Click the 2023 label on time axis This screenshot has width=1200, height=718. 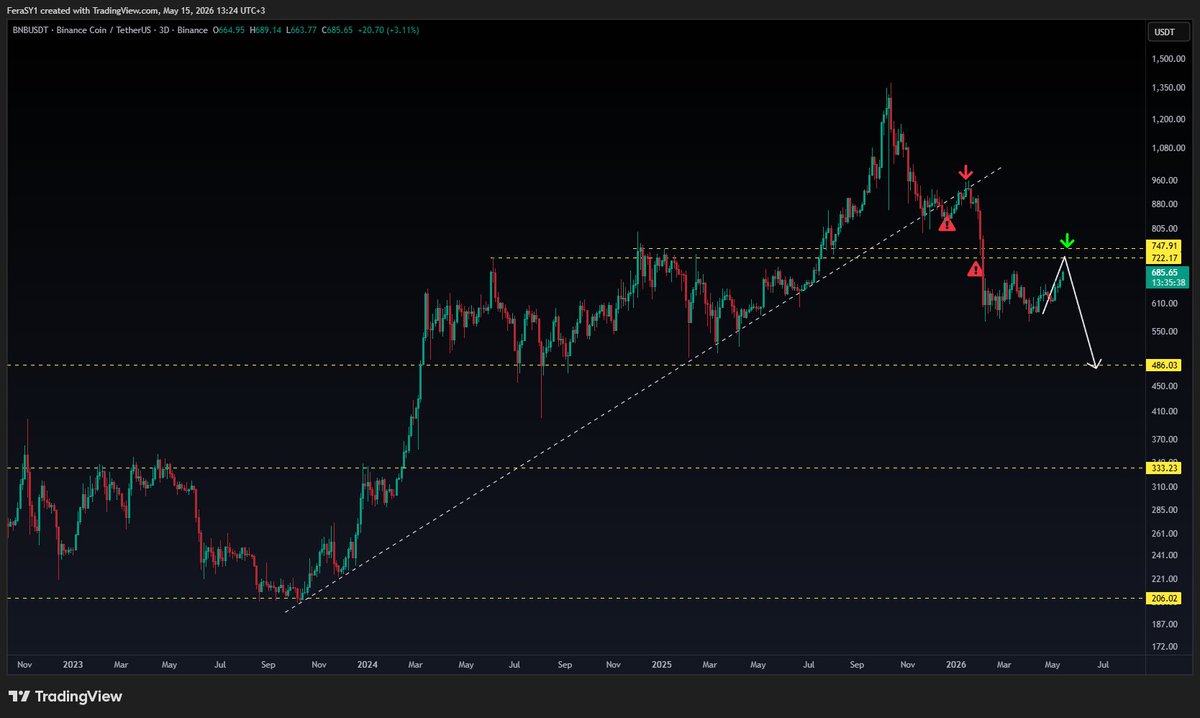pos(71,664)
